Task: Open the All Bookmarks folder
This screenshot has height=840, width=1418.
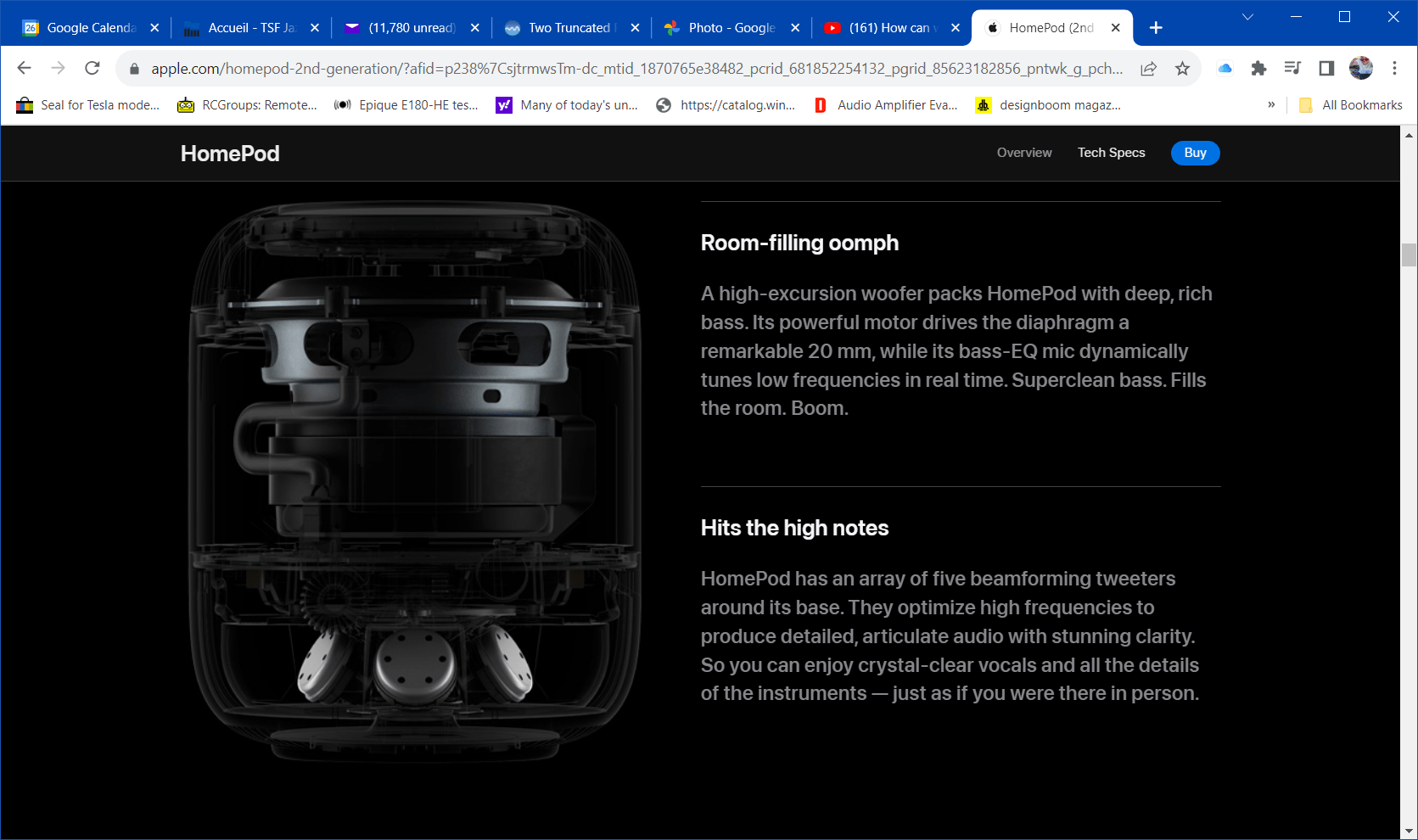Action: point(1350,105)
